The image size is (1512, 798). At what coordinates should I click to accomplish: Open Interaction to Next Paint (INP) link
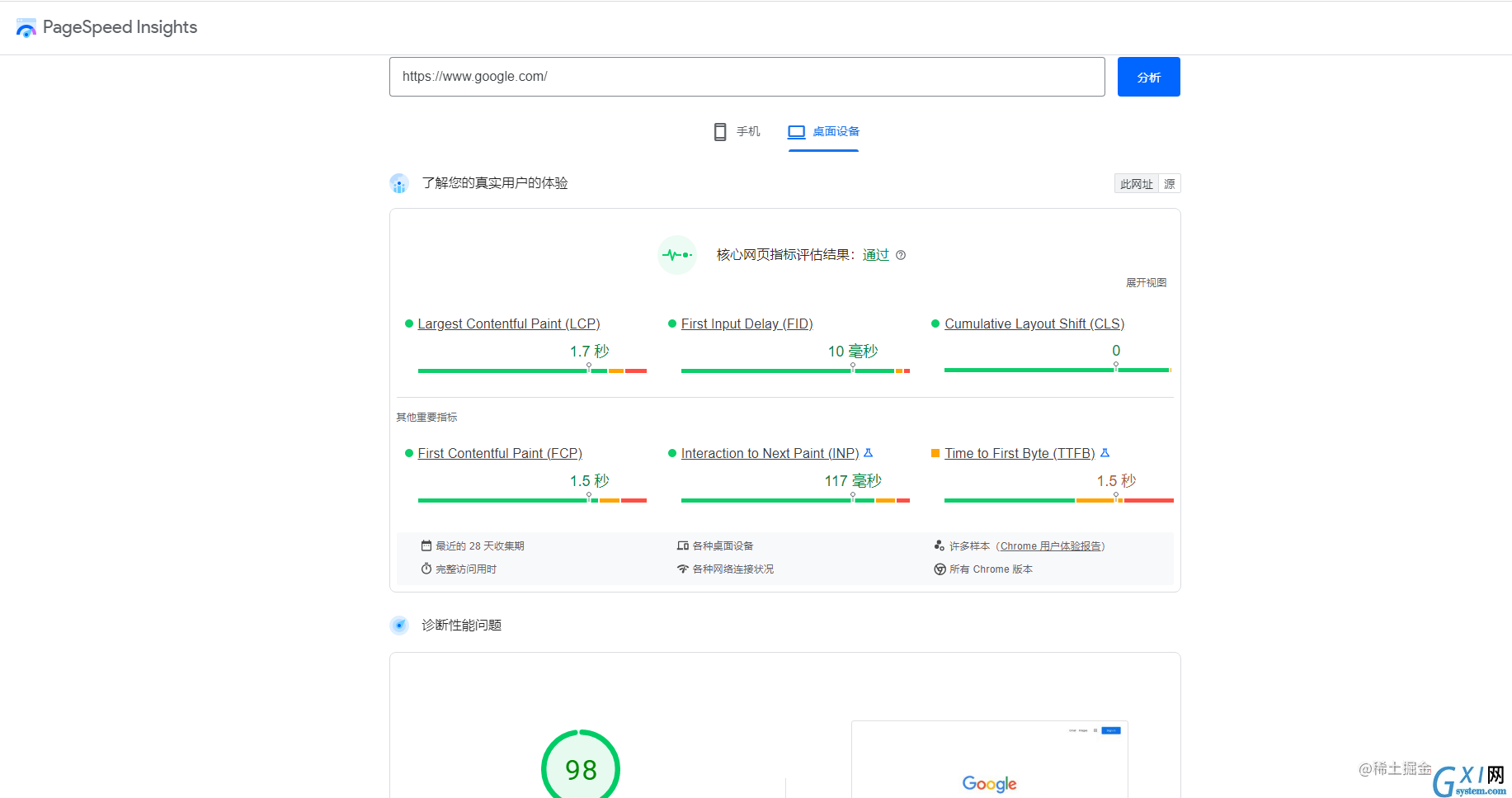click(770, 454)
